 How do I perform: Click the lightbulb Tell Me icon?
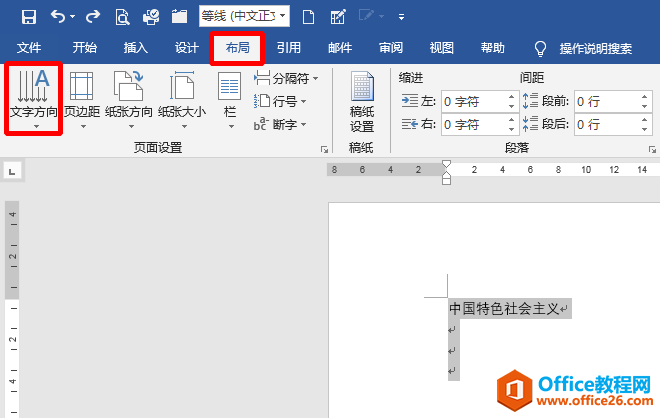540,48
